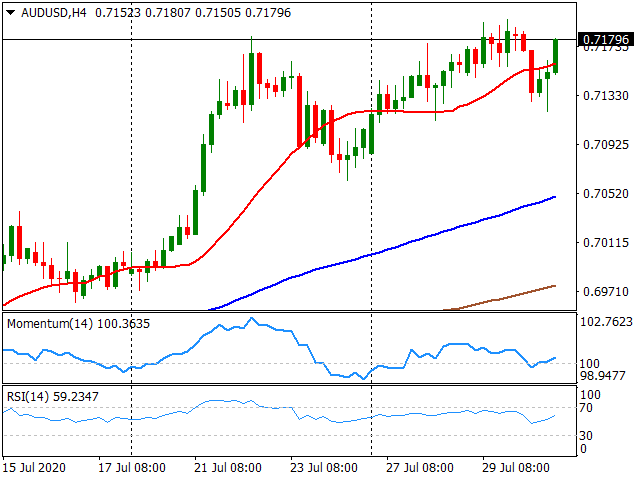This screenshot has height=480, width=640.
Task: Select the current price label 0.71796
Action: 606,40
